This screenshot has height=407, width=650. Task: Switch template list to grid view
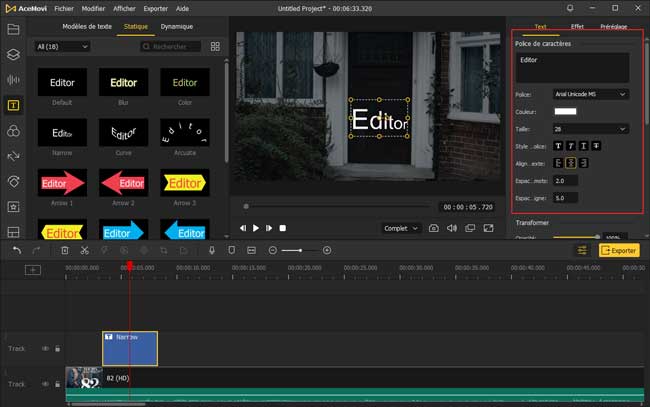(215, 46)
